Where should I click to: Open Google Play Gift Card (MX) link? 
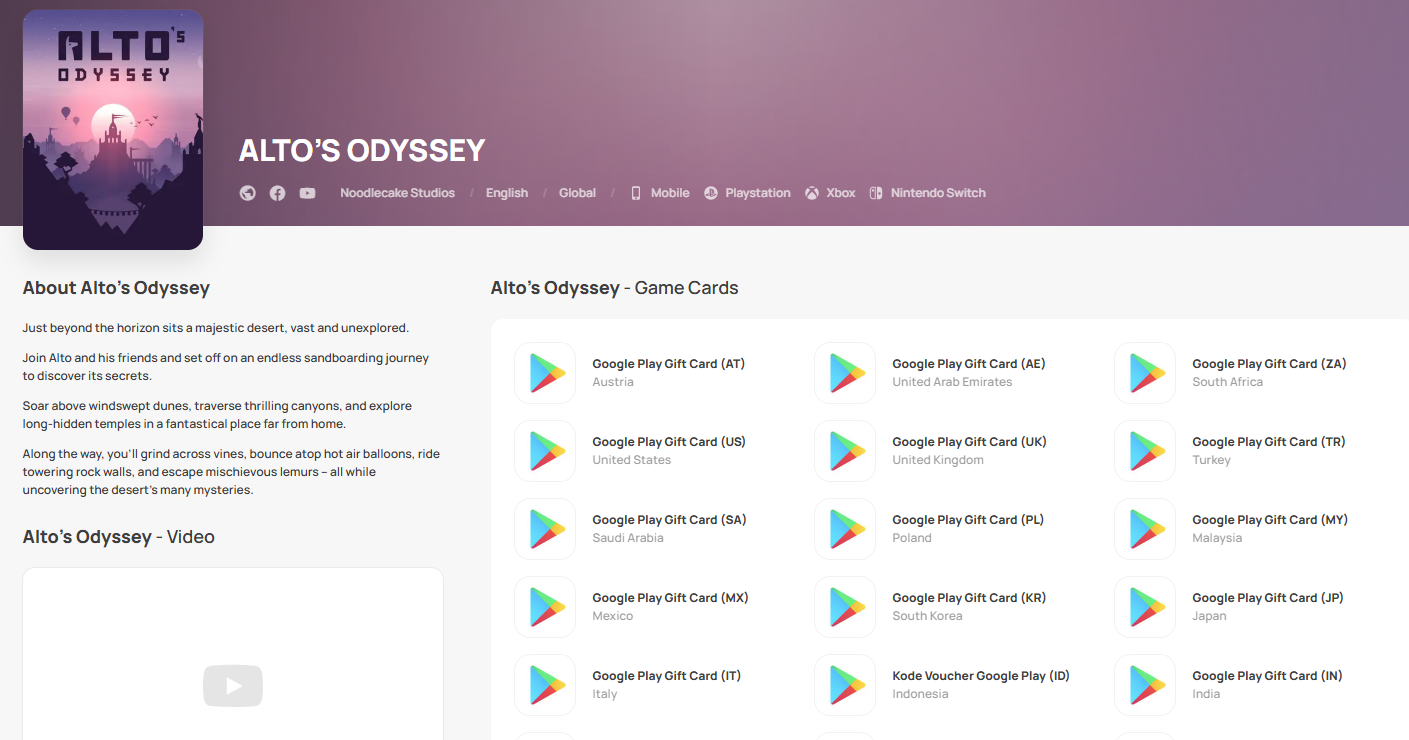point(670,598)
